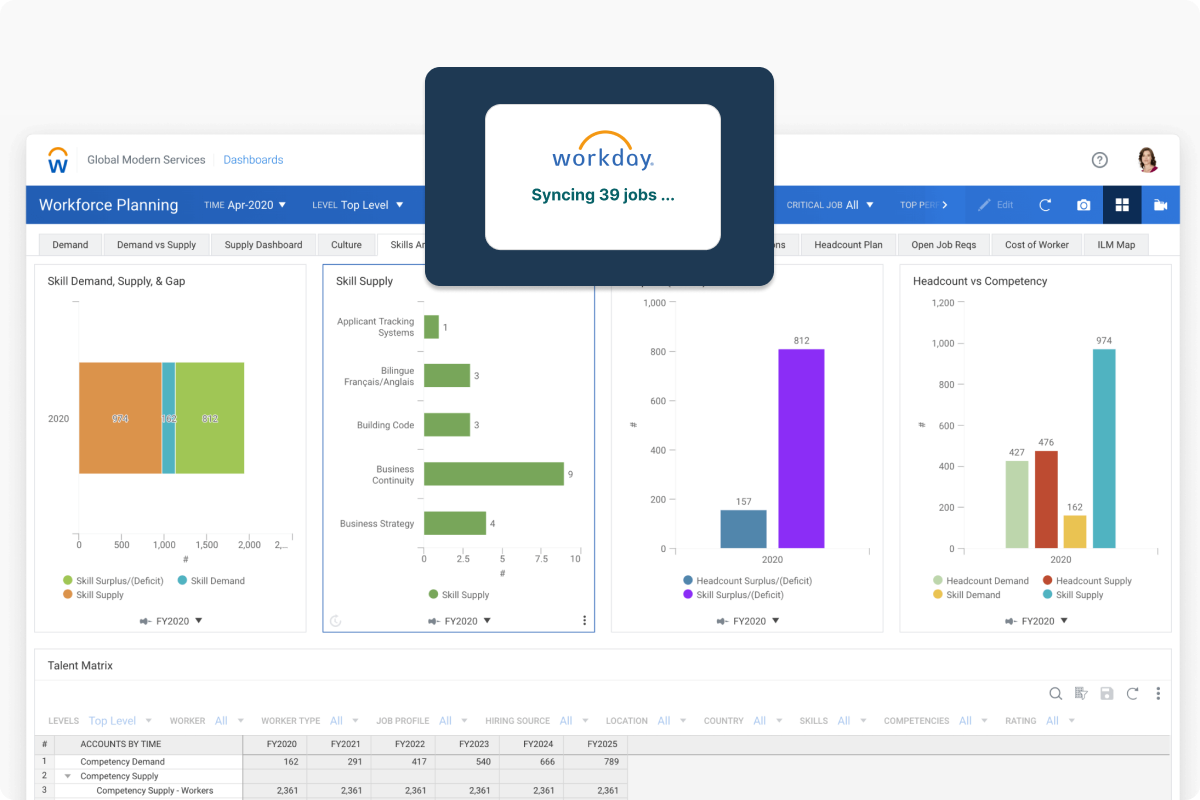Open the HIRING SOURCE All filter dropdown

537,721
